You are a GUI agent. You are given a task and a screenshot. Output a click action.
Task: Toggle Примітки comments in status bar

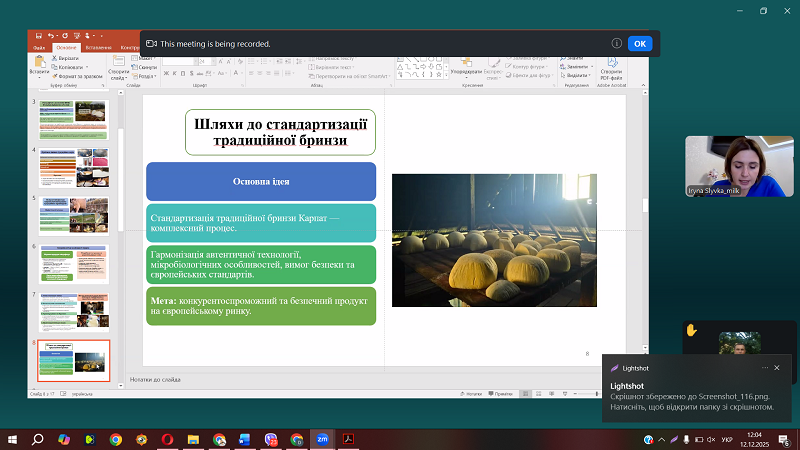click(501, 394)
